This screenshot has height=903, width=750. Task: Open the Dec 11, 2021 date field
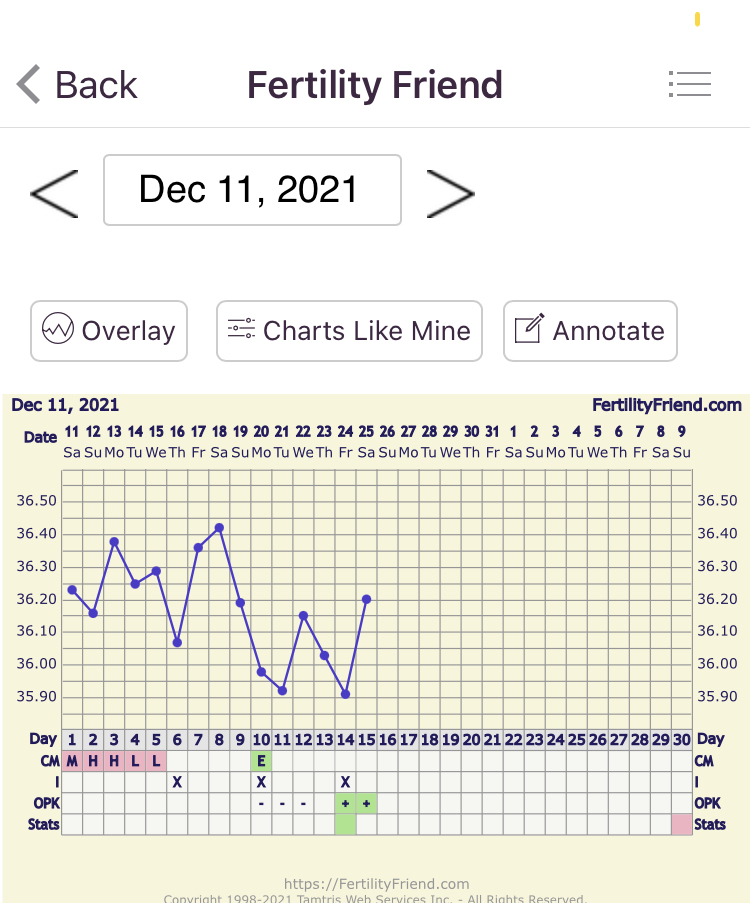(252, 190)
